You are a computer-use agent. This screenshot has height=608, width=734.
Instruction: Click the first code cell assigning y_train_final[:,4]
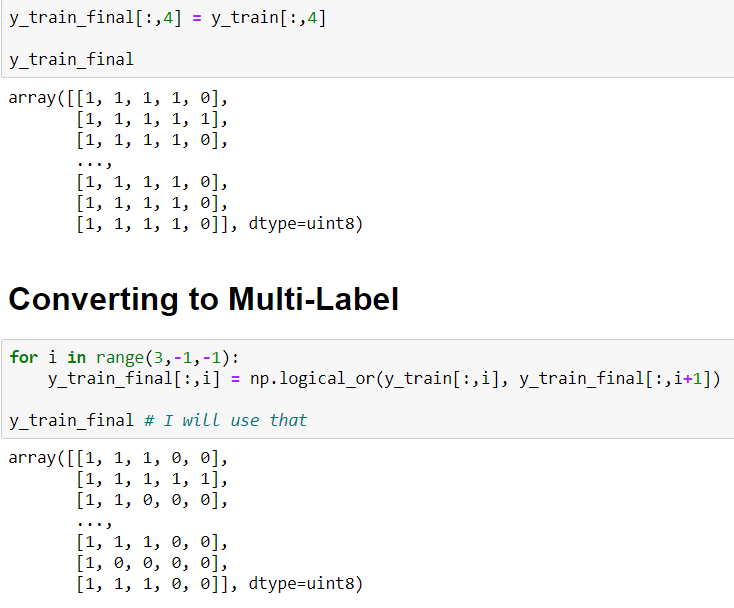(168, 19)
